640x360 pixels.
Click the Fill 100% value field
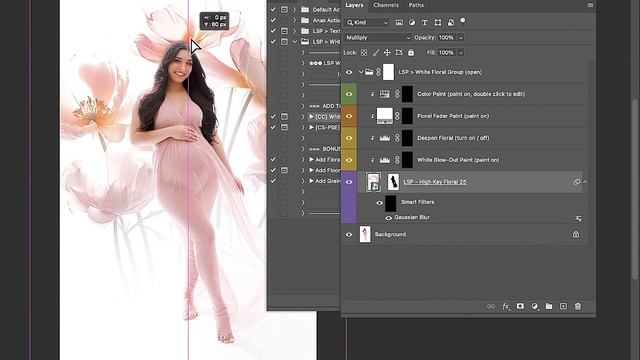(x=447, y=53)
